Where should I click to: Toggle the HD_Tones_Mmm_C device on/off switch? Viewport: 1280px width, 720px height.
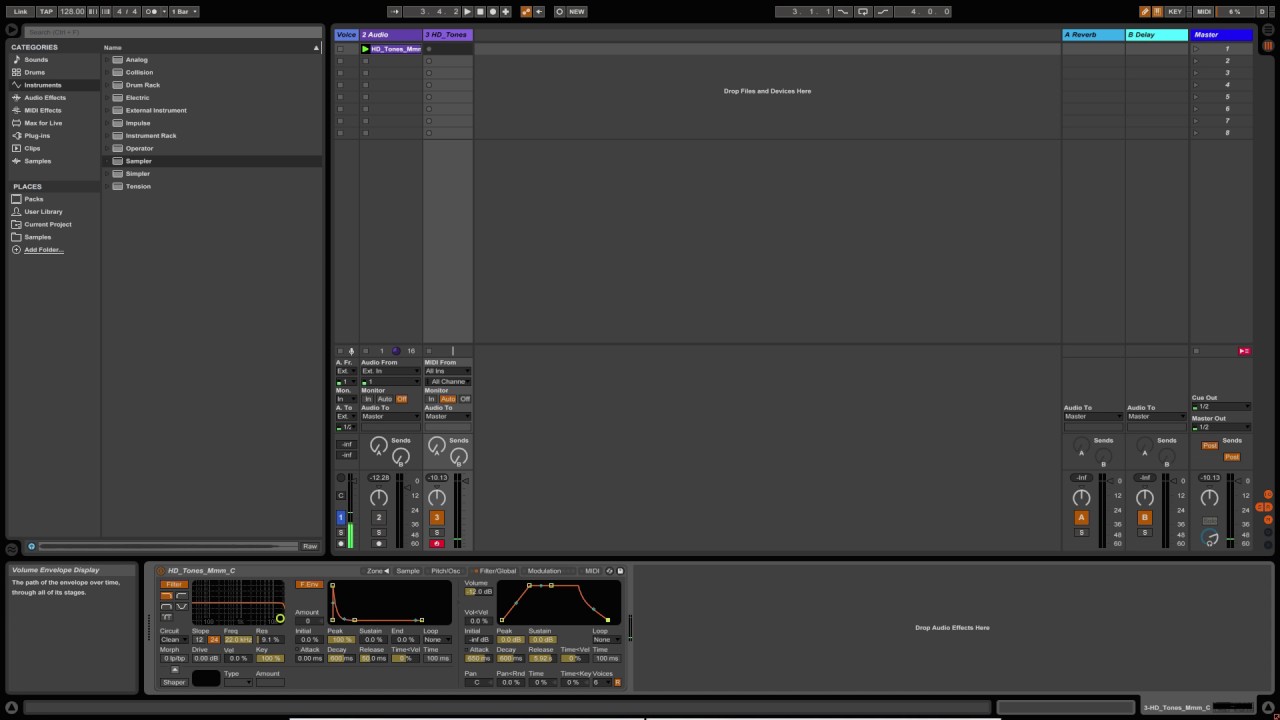click(x=161, y=571)
